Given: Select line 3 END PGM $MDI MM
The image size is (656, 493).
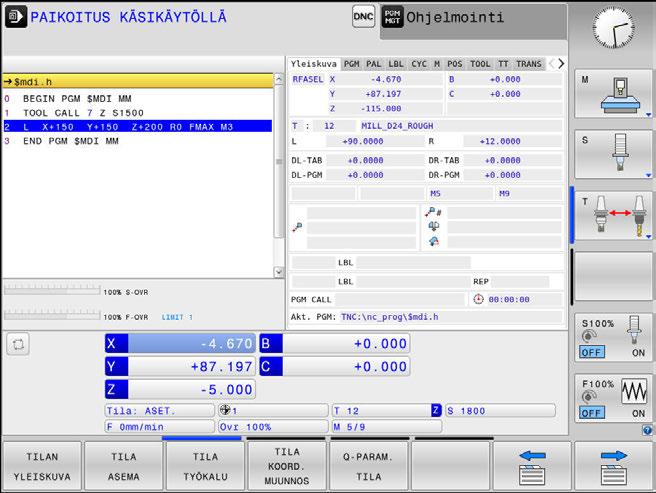Looking at the screenshot, I should coord(138,141).
